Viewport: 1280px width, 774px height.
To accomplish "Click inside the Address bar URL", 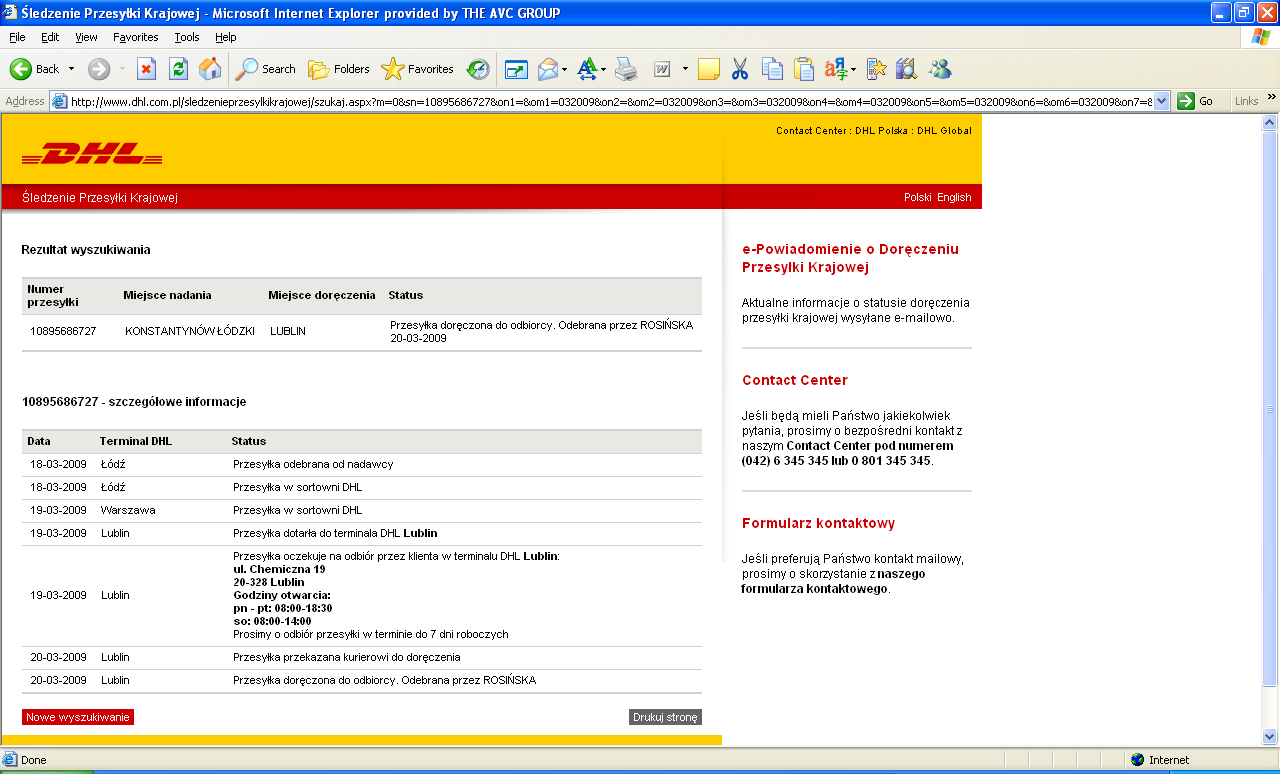I will (x=610, y=101).
